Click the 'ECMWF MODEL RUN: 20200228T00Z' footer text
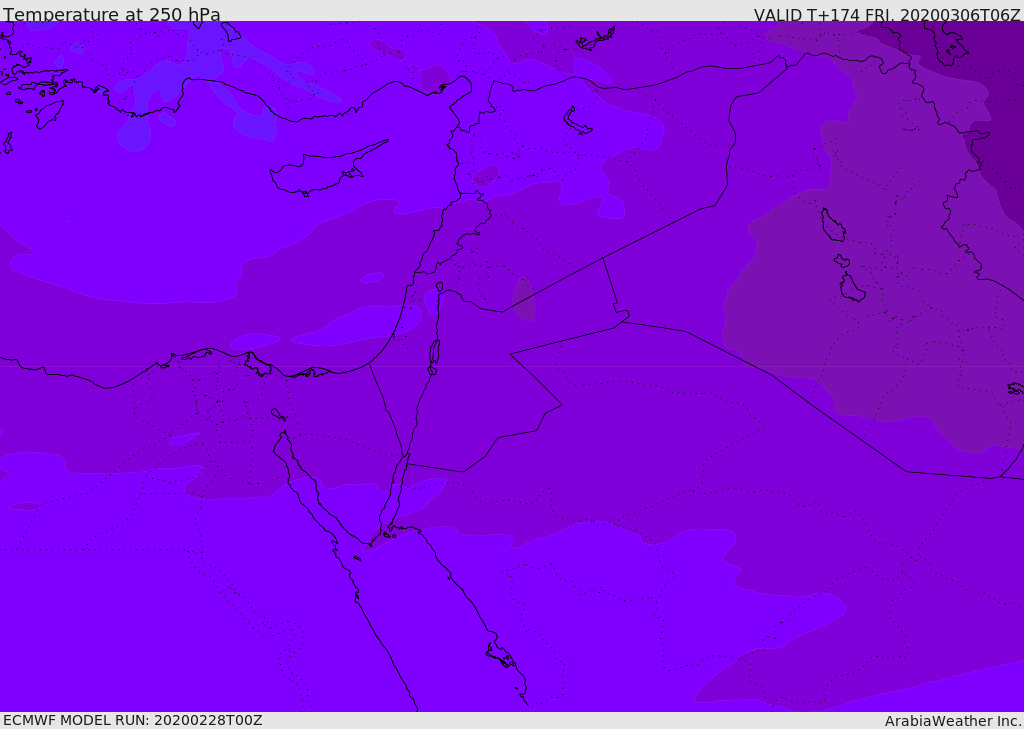Viewport: 1024px width, 729px height. (x=133, y=720)
